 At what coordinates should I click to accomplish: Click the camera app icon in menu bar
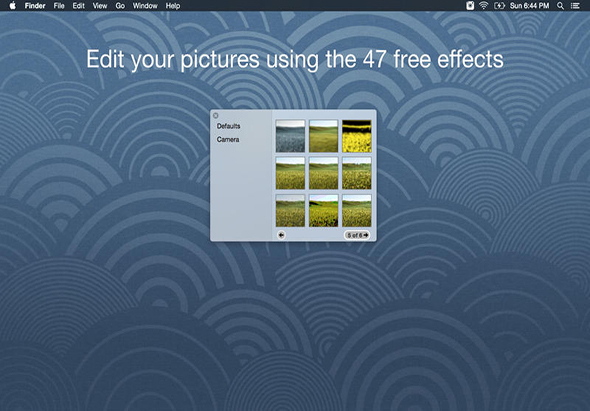pos(470,6)
